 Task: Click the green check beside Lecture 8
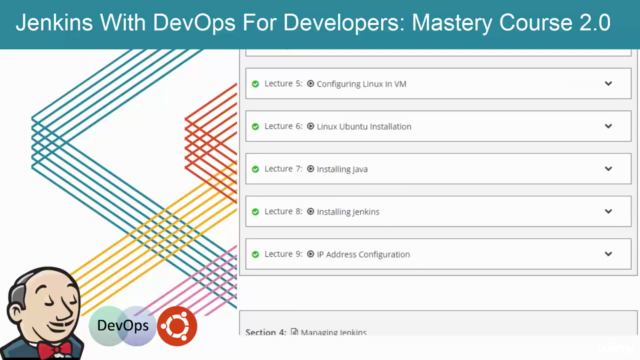coord(256,212)
